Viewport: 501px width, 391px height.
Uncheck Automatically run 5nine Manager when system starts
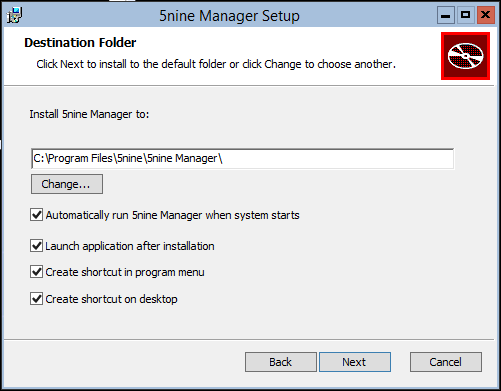36,215
